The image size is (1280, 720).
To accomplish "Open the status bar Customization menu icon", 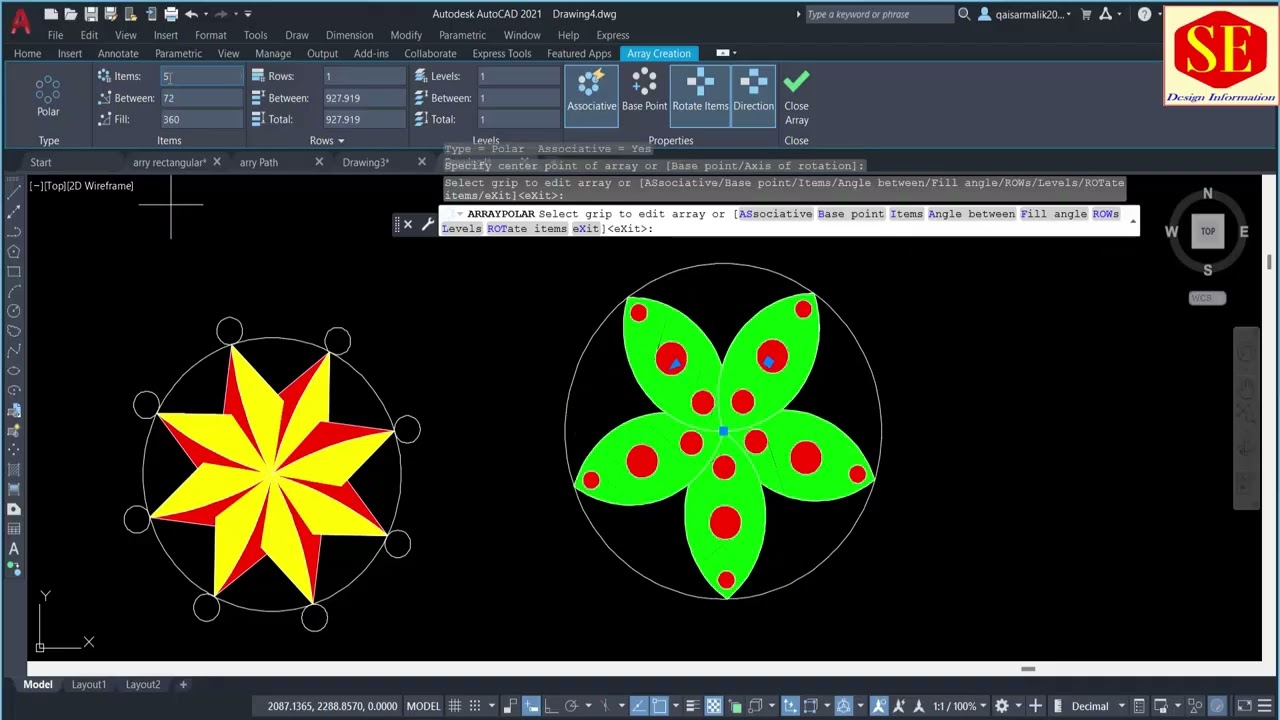I will [1263, 706].
